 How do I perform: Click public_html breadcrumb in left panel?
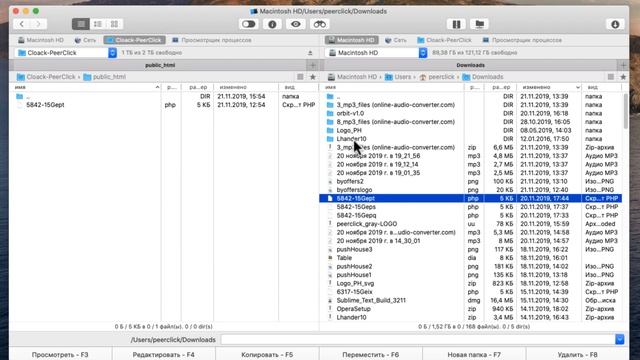104,77
